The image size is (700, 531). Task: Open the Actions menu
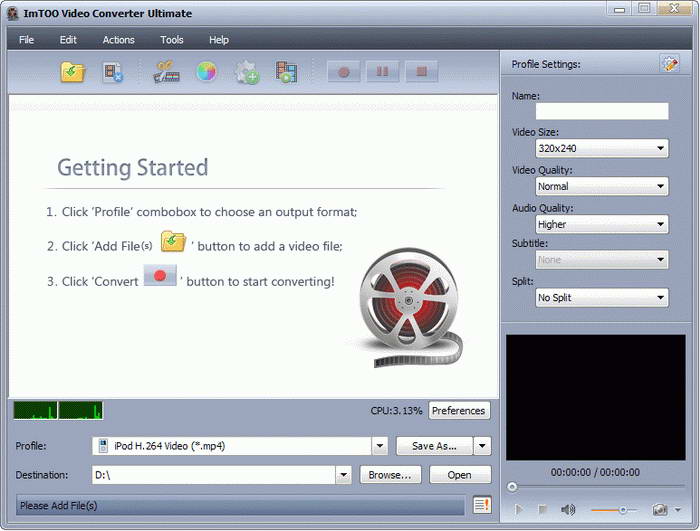coord(118,40)
